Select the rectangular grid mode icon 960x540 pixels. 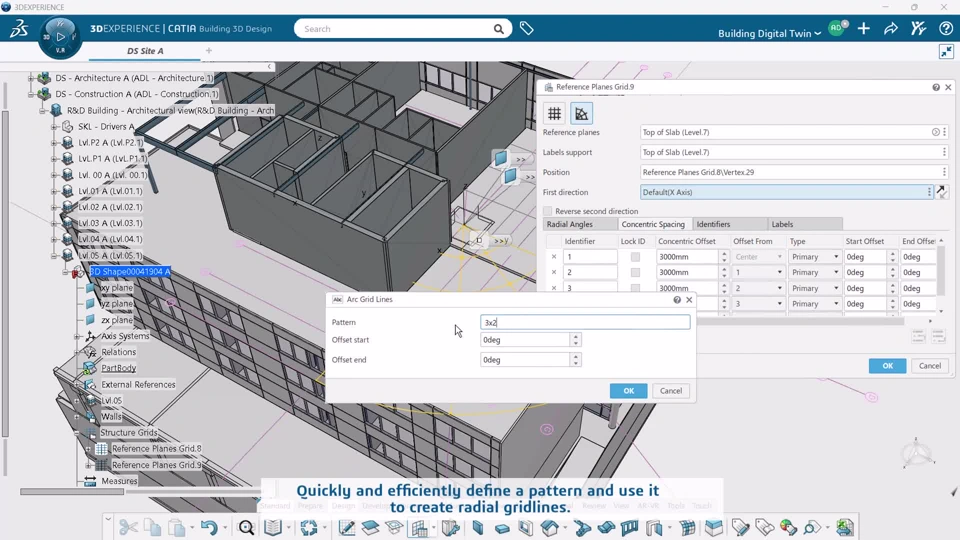coord(554,113)
